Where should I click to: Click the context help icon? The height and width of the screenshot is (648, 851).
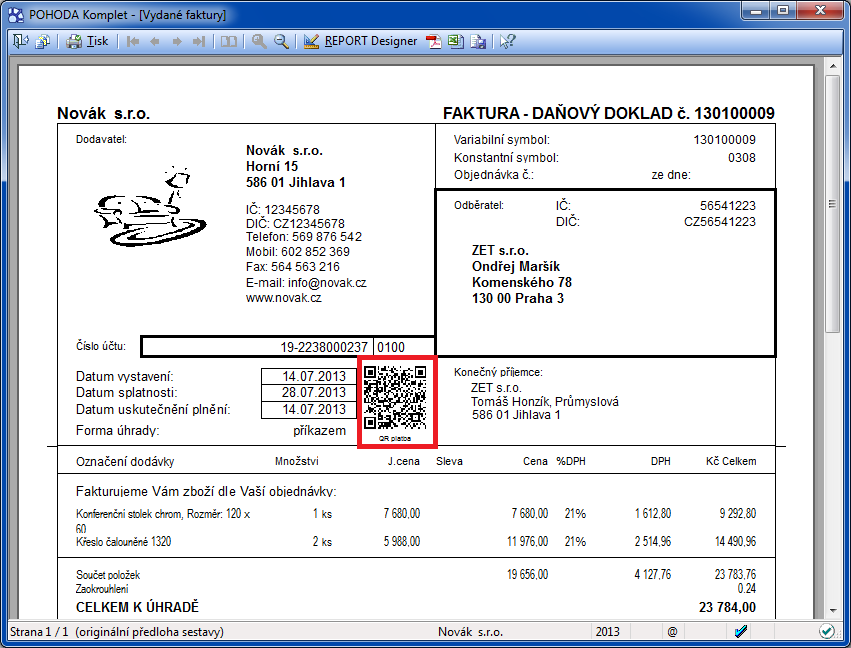pos(508,41)
